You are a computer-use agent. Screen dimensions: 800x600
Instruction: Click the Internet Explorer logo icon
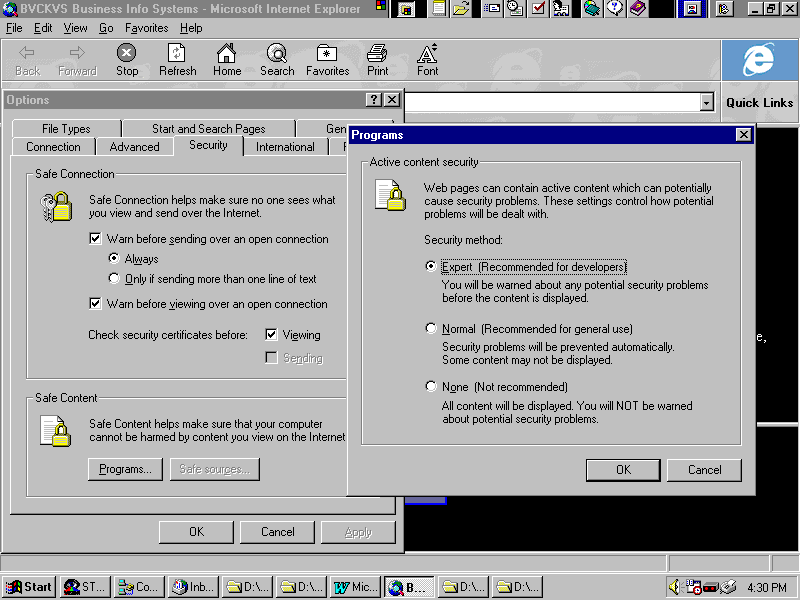click(758, 60)
